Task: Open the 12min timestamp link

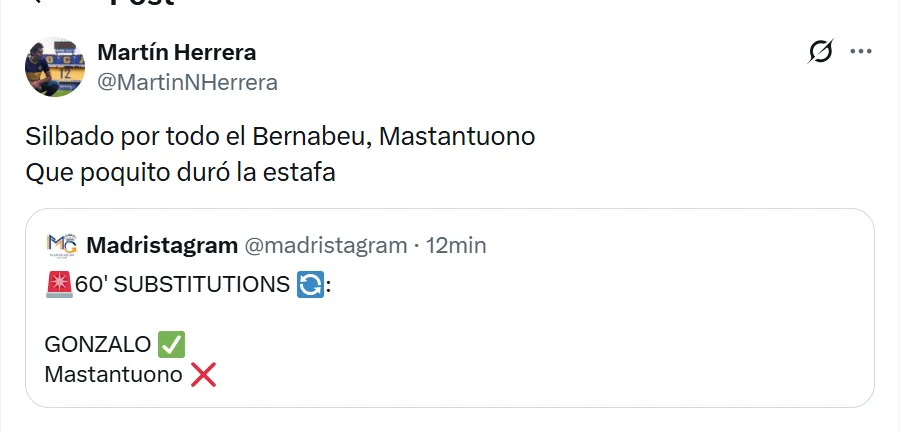Action: [x=456, y=245]
